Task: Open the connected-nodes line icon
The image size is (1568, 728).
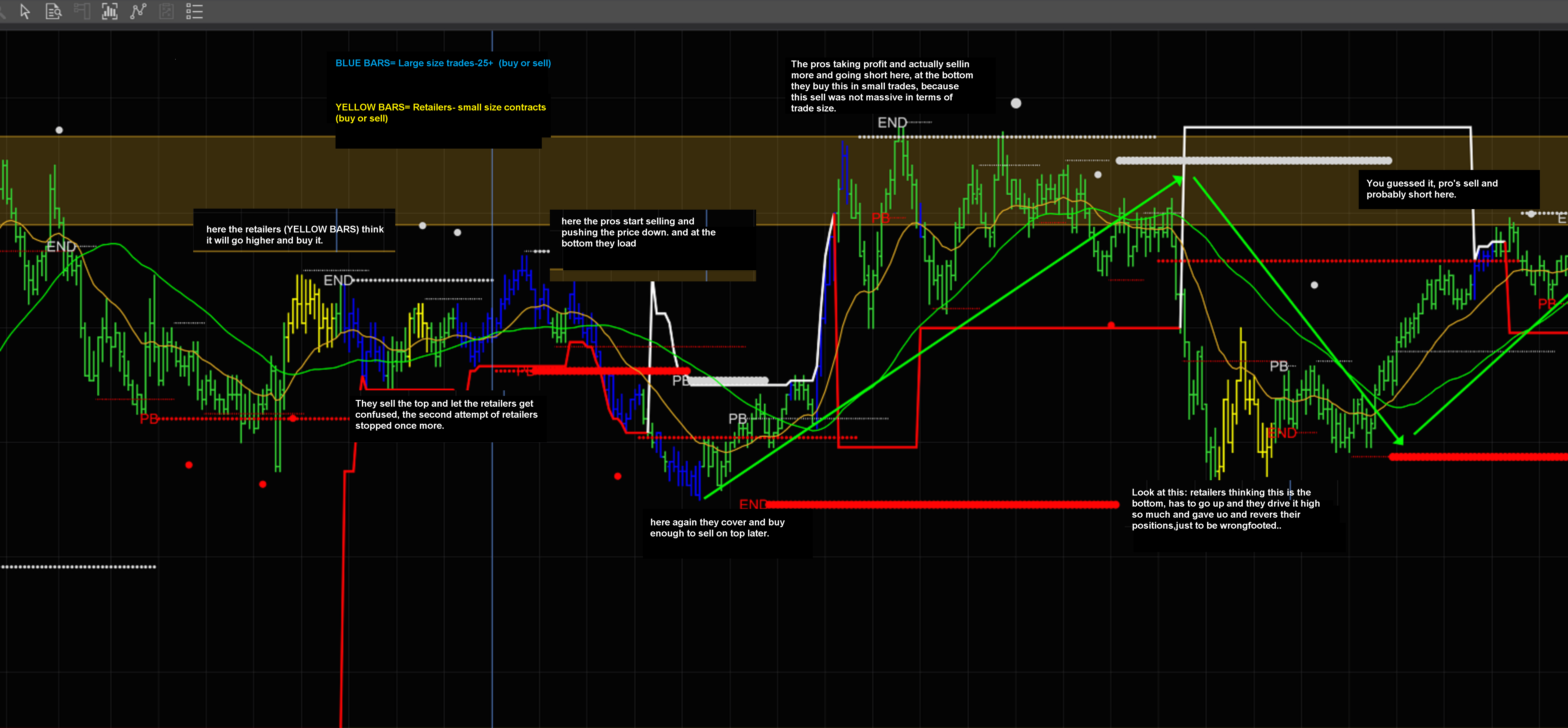Action: pyautogui.click(x=138, y=12)
